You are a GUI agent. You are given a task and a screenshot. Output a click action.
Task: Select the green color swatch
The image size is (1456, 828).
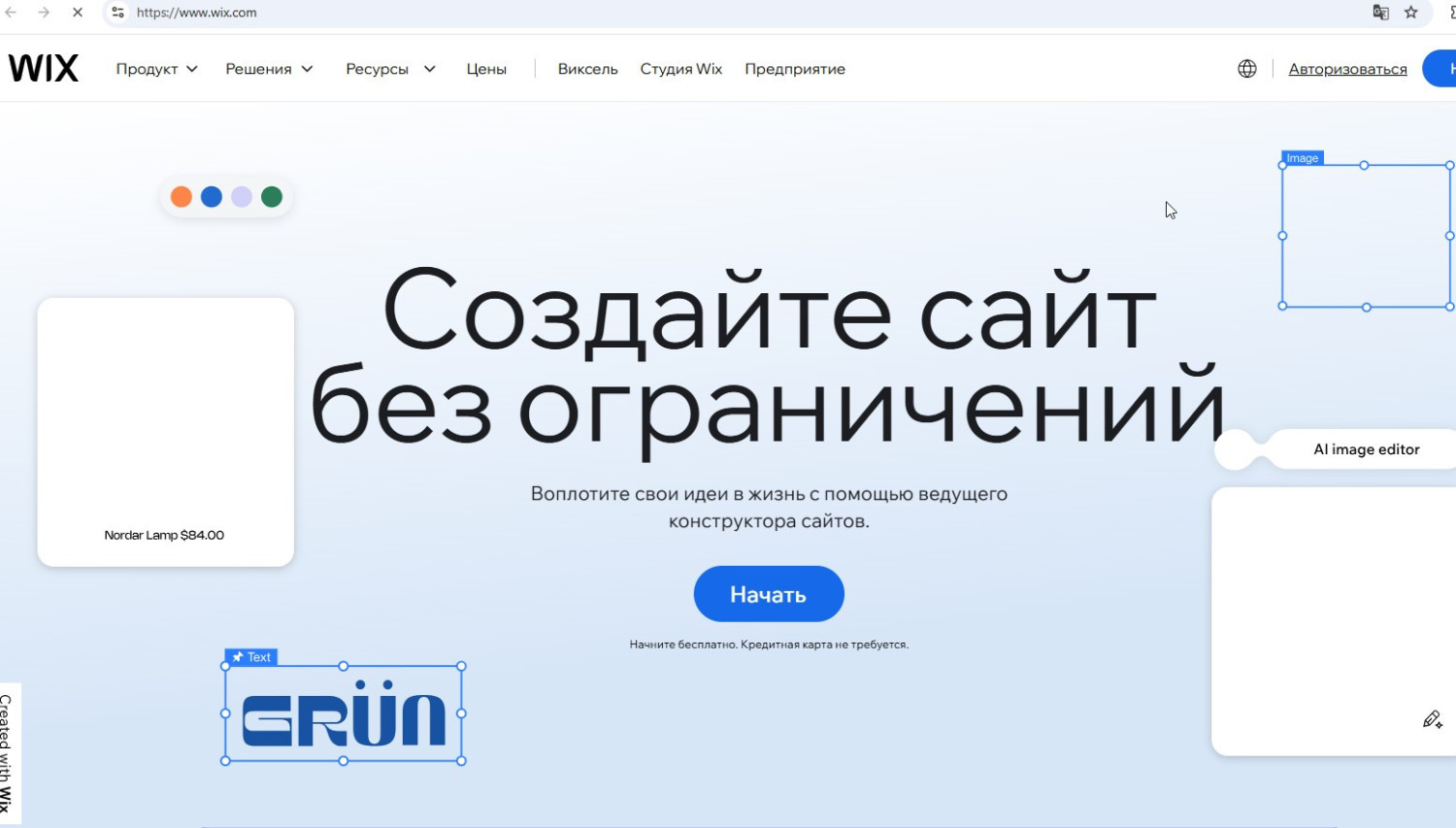point(272,197)
